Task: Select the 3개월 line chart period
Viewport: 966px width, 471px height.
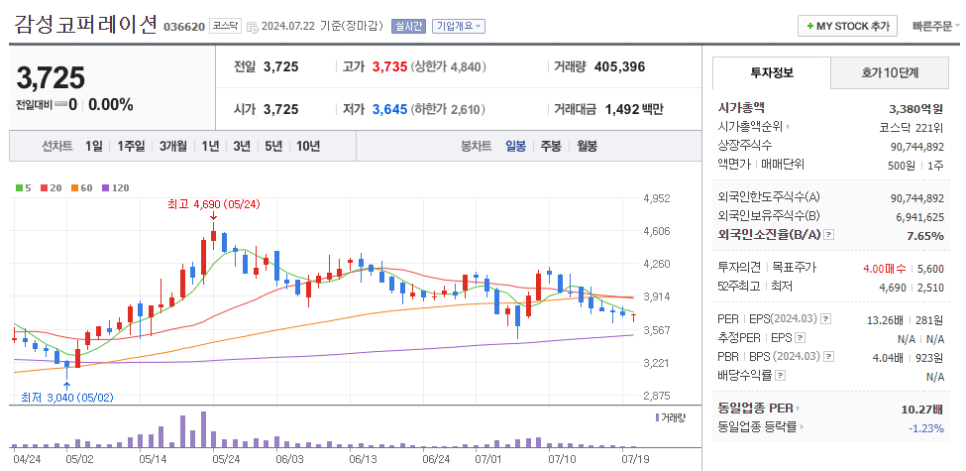Action: 172,147
